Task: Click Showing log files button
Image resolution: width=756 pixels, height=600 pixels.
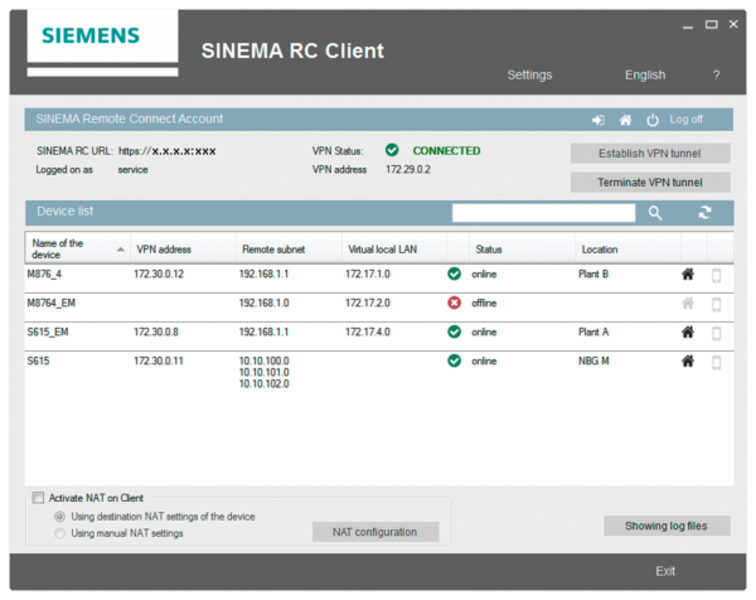Action: (667, 526)
